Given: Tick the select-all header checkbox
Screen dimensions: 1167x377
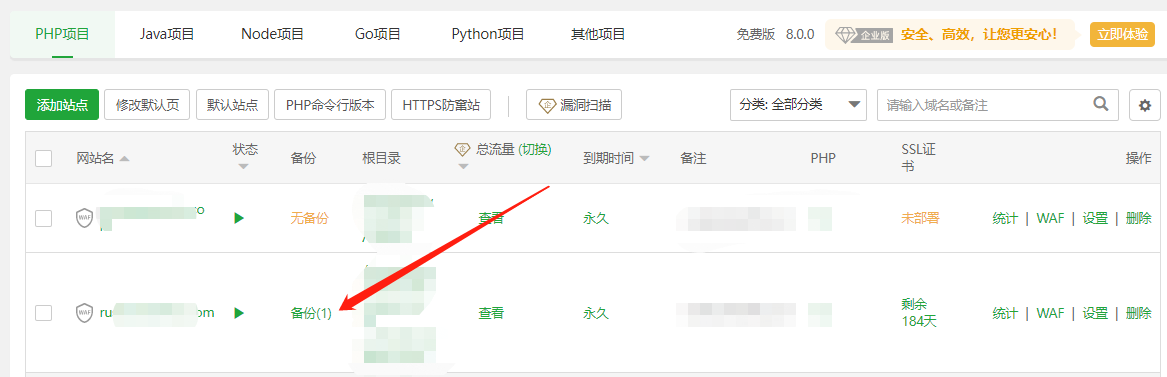Looking at the screenshot, I should 43,158.
